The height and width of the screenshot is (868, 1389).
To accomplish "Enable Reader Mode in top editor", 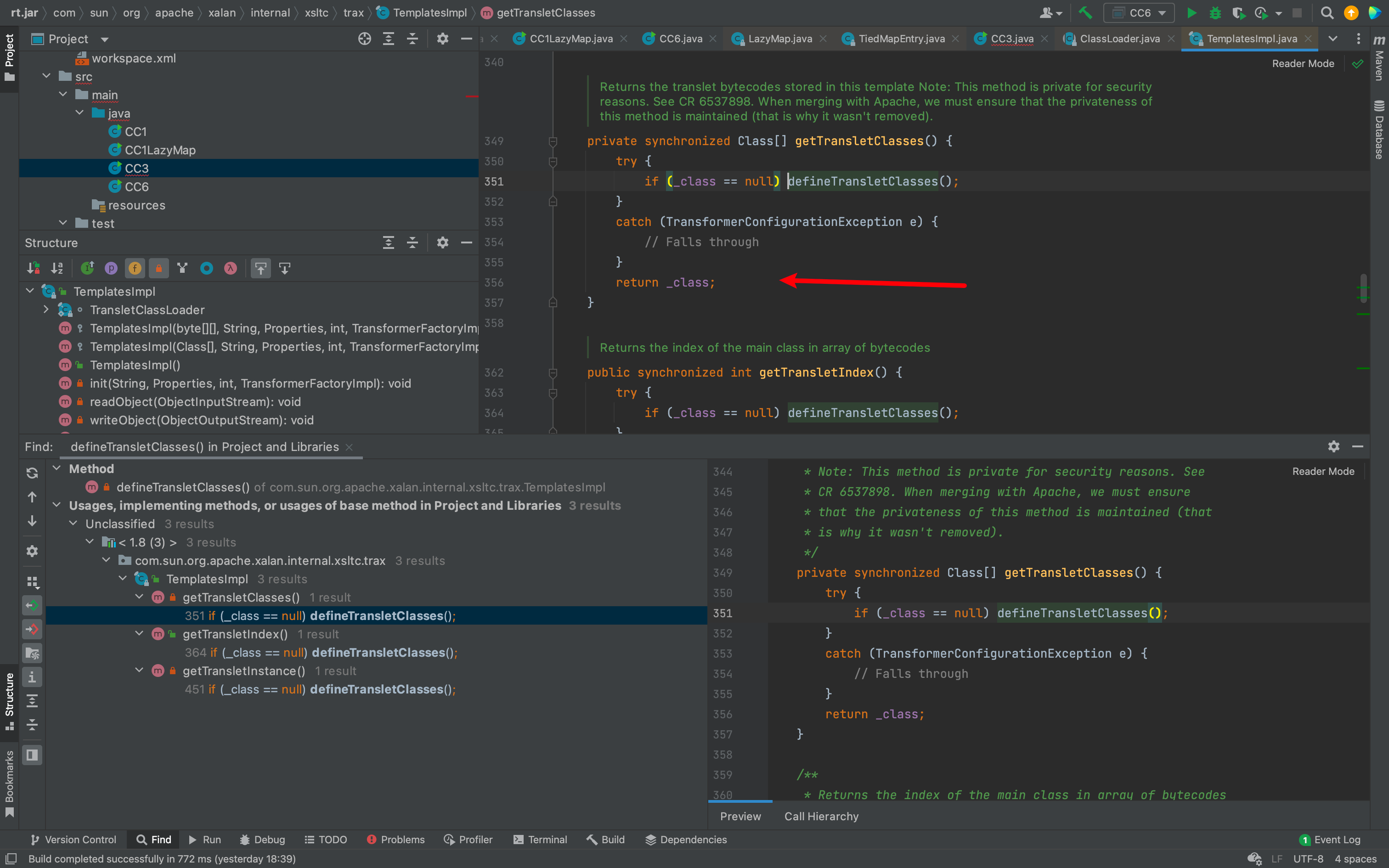I will tap(1303, 64).
